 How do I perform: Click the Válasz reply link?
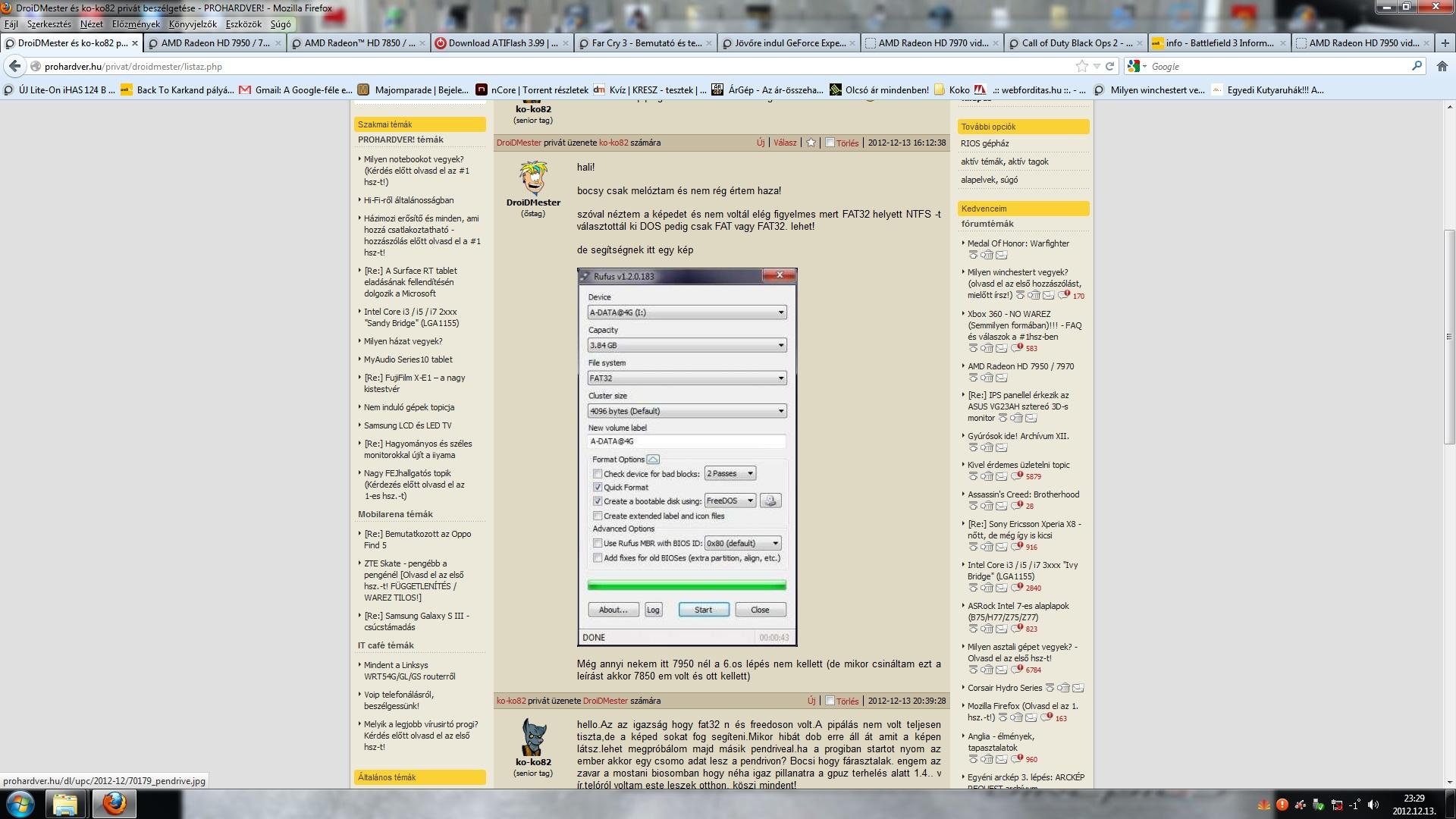pyautogui.click(x=785, y=143)
